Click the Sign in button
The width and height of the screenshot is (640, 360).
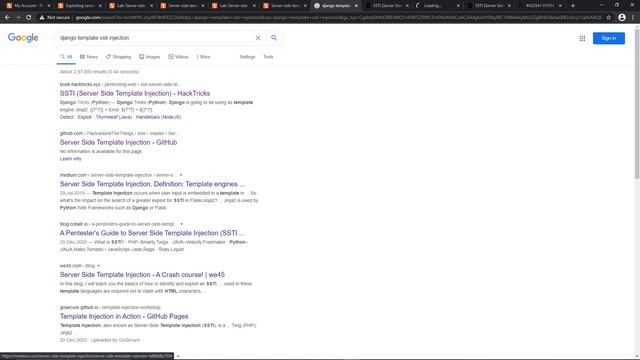[x=609, y=38]
